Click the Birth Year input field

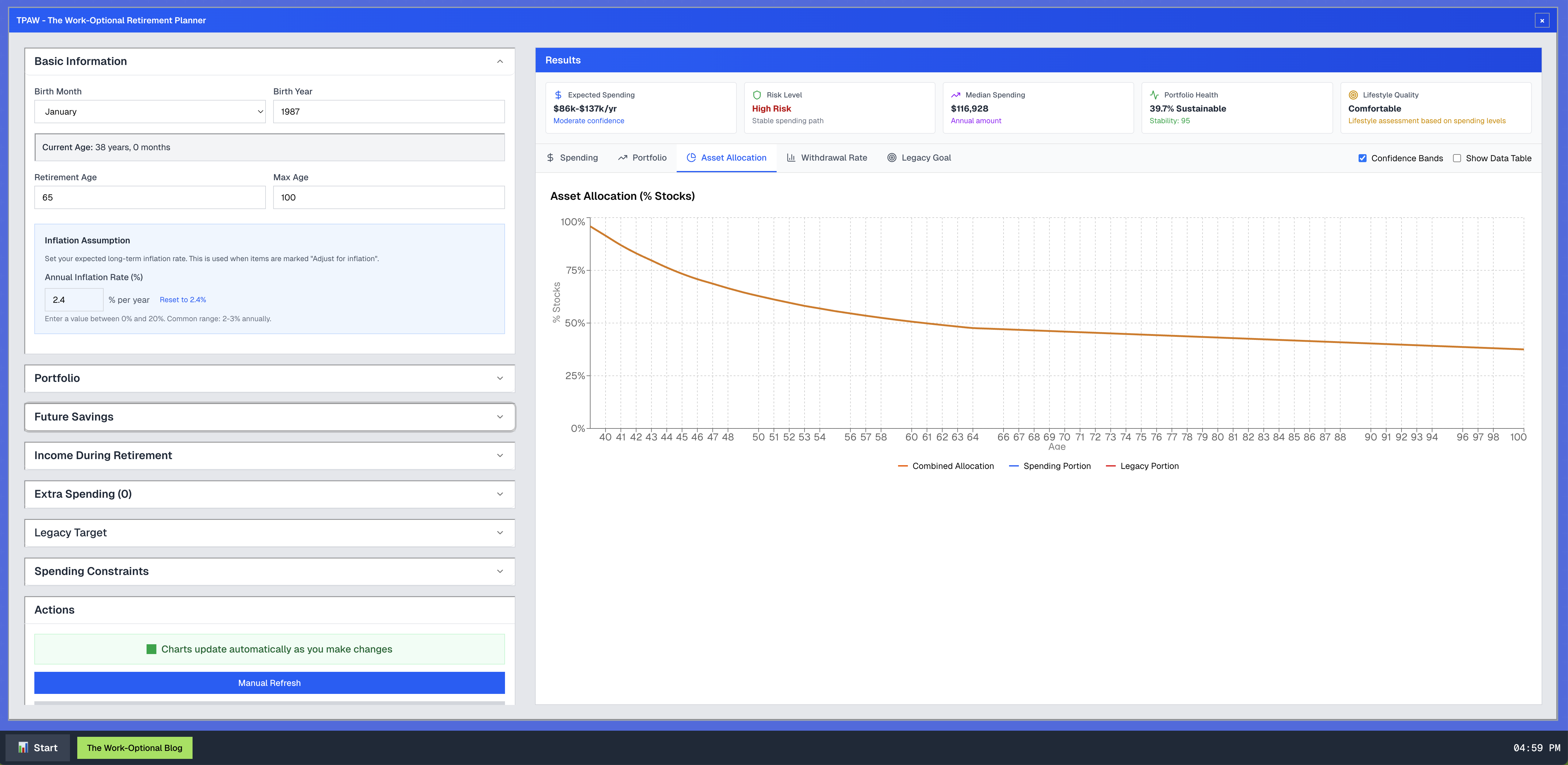pyautogui.click(x=388, y=112)
